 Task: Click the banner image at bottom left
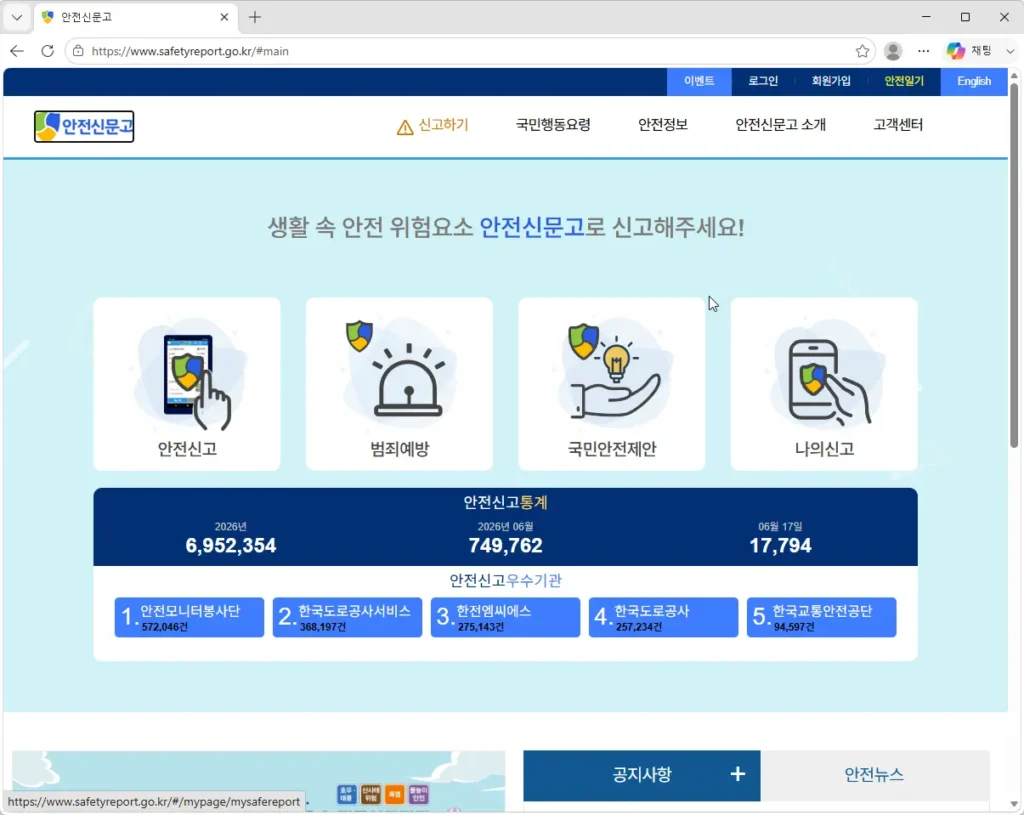[x=259, y=781]
